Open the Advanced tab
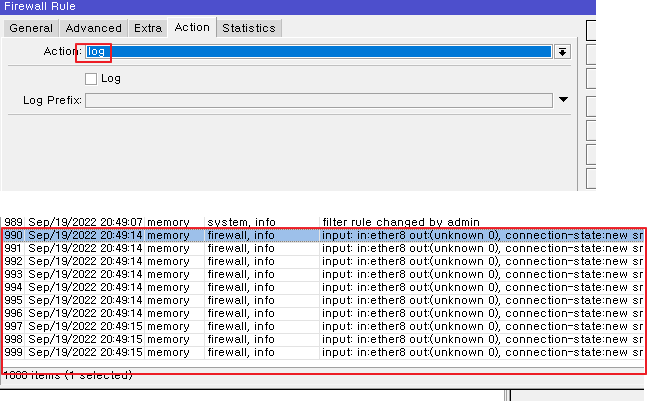The height and width of the screenshot is (401, 652). (x=94, y=28)
